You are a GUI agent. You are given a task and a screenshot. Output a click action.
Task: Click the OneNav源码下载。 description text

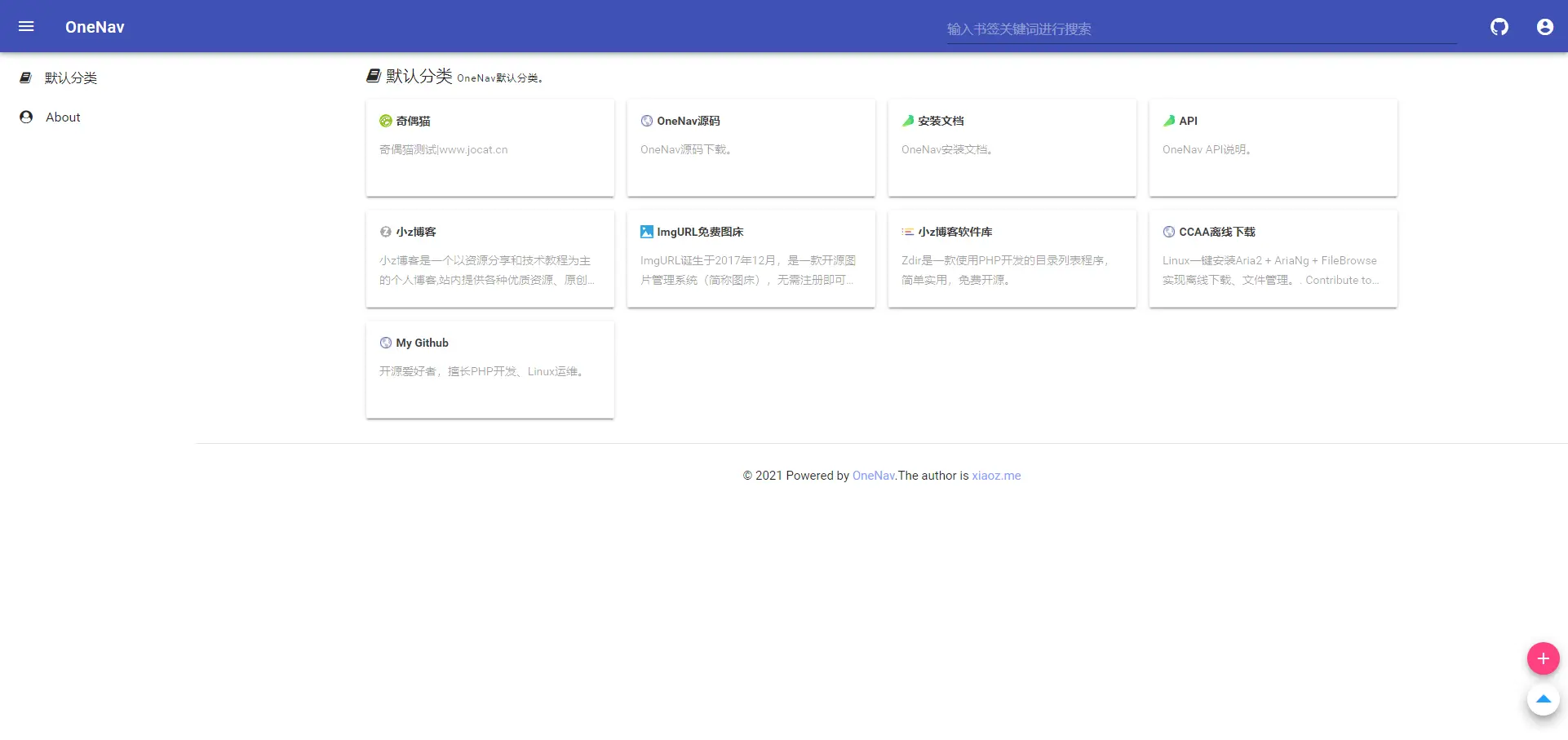pyautogui.click(x=686, y=149)
